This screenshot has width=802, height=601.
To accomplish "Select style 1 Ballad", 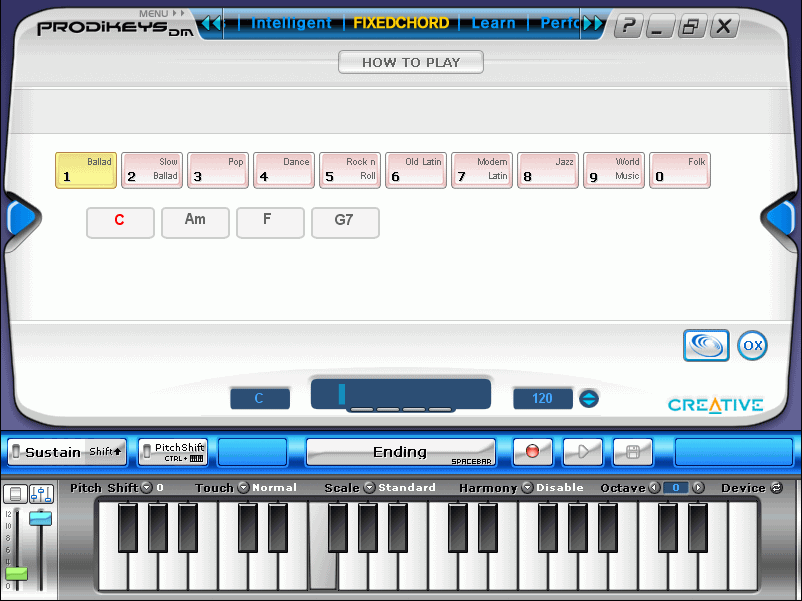I will (86, 170).
